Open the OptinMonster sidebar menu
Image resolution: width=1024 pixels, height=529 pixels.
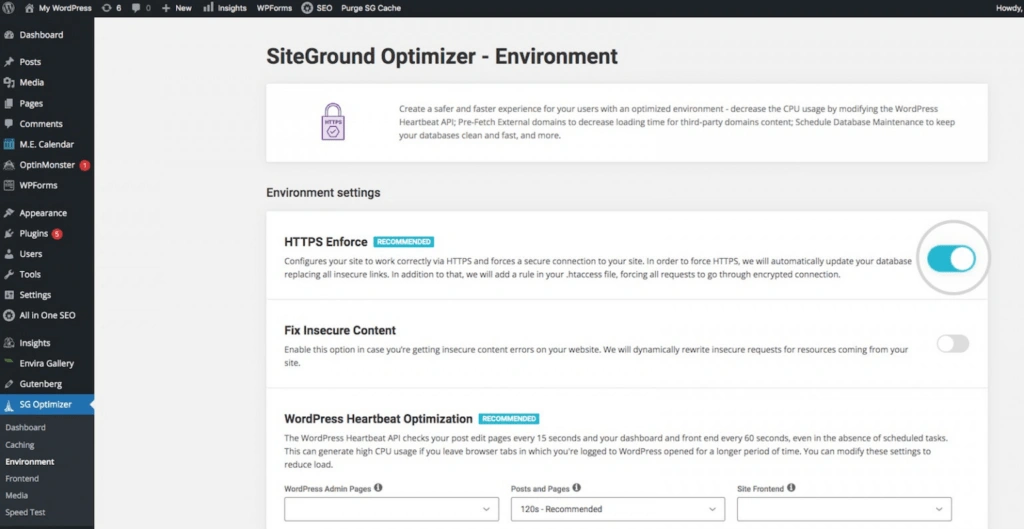coord(47,165)
